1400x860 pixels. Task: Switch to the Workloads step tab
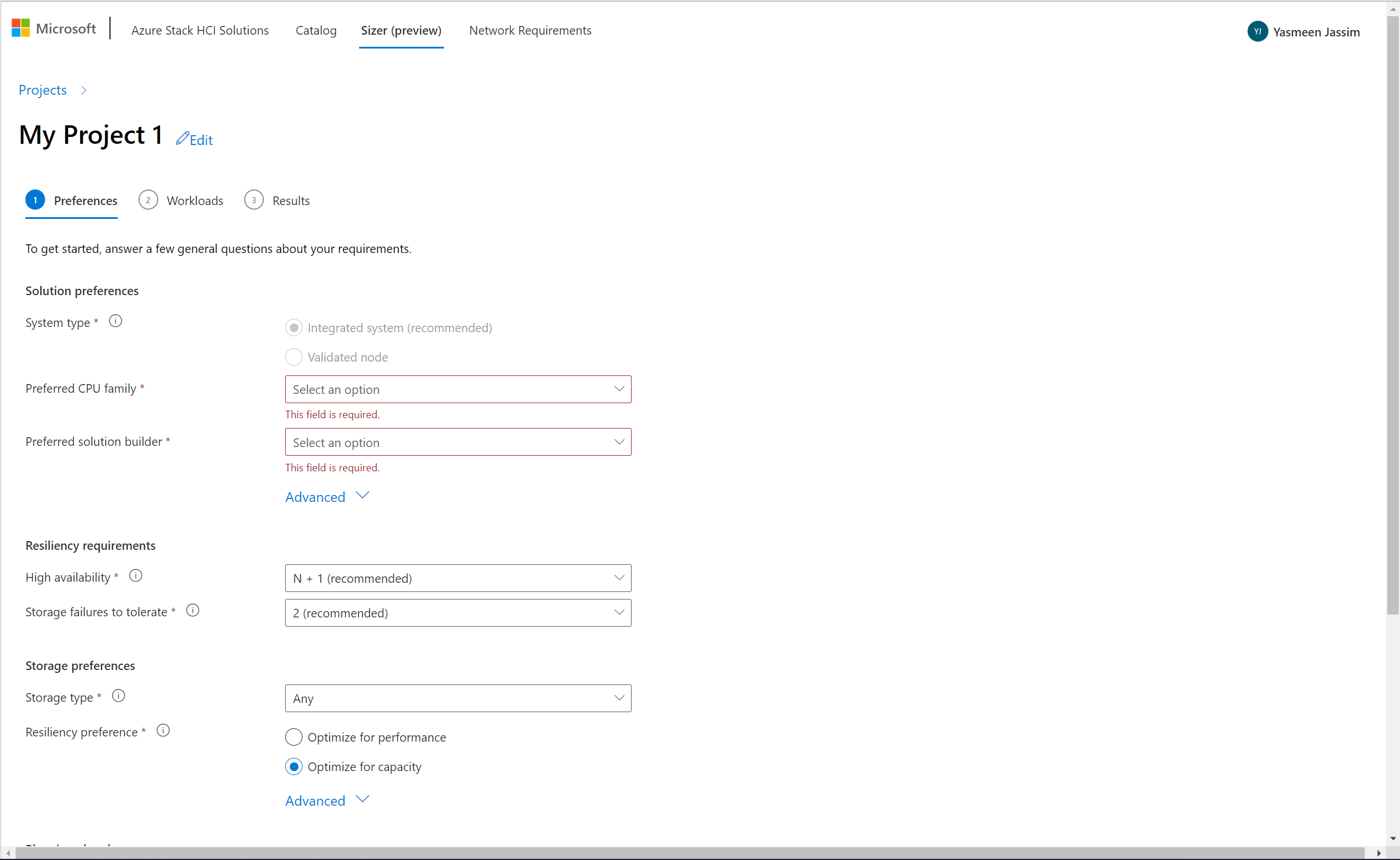tap(181, 200)
